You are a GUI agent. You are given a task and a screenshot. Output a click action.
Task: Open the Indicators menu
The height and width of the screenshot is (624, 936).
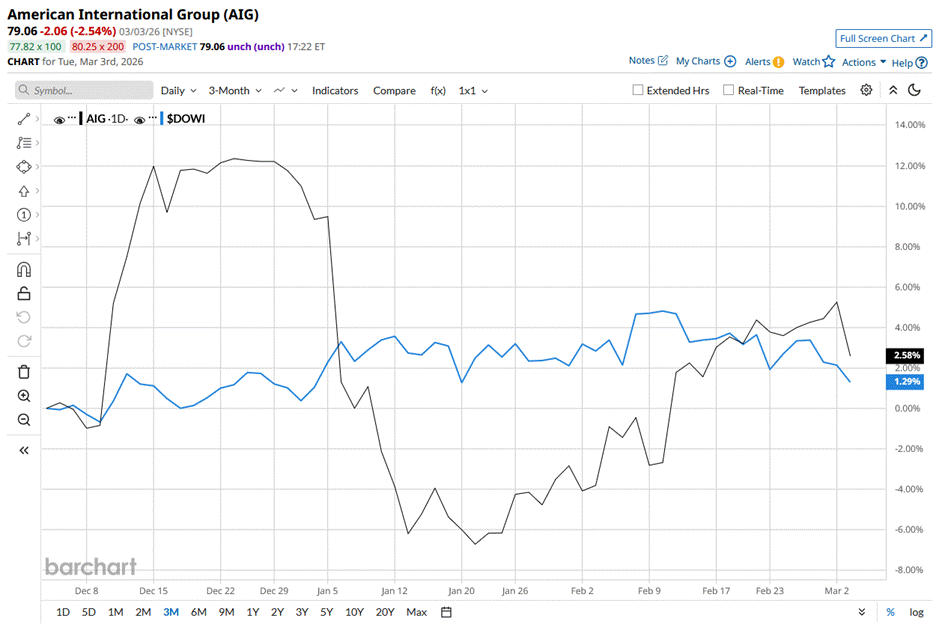[335, 90]
